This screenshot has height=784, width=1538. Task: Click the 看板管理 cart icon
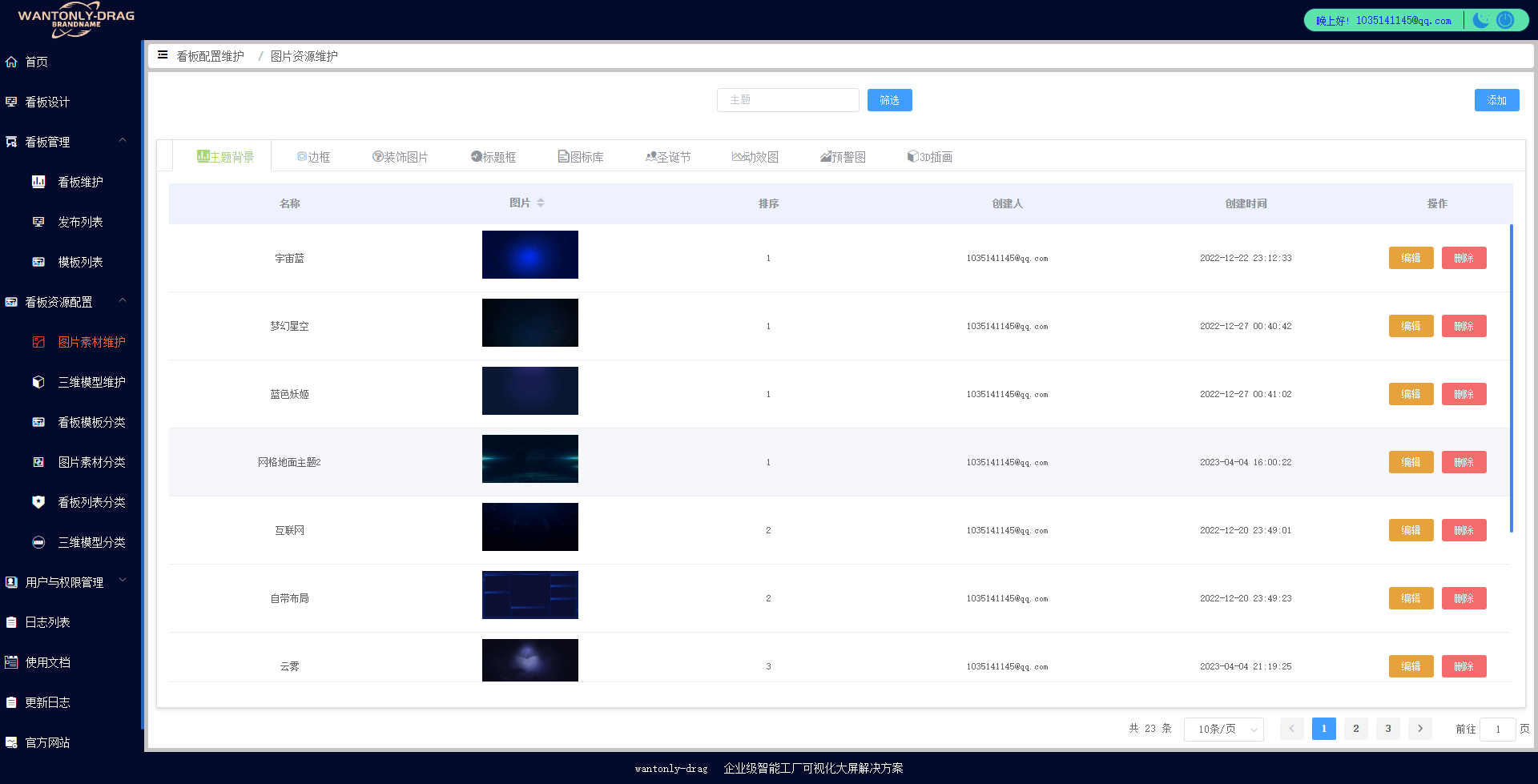(x=11, y=142)
